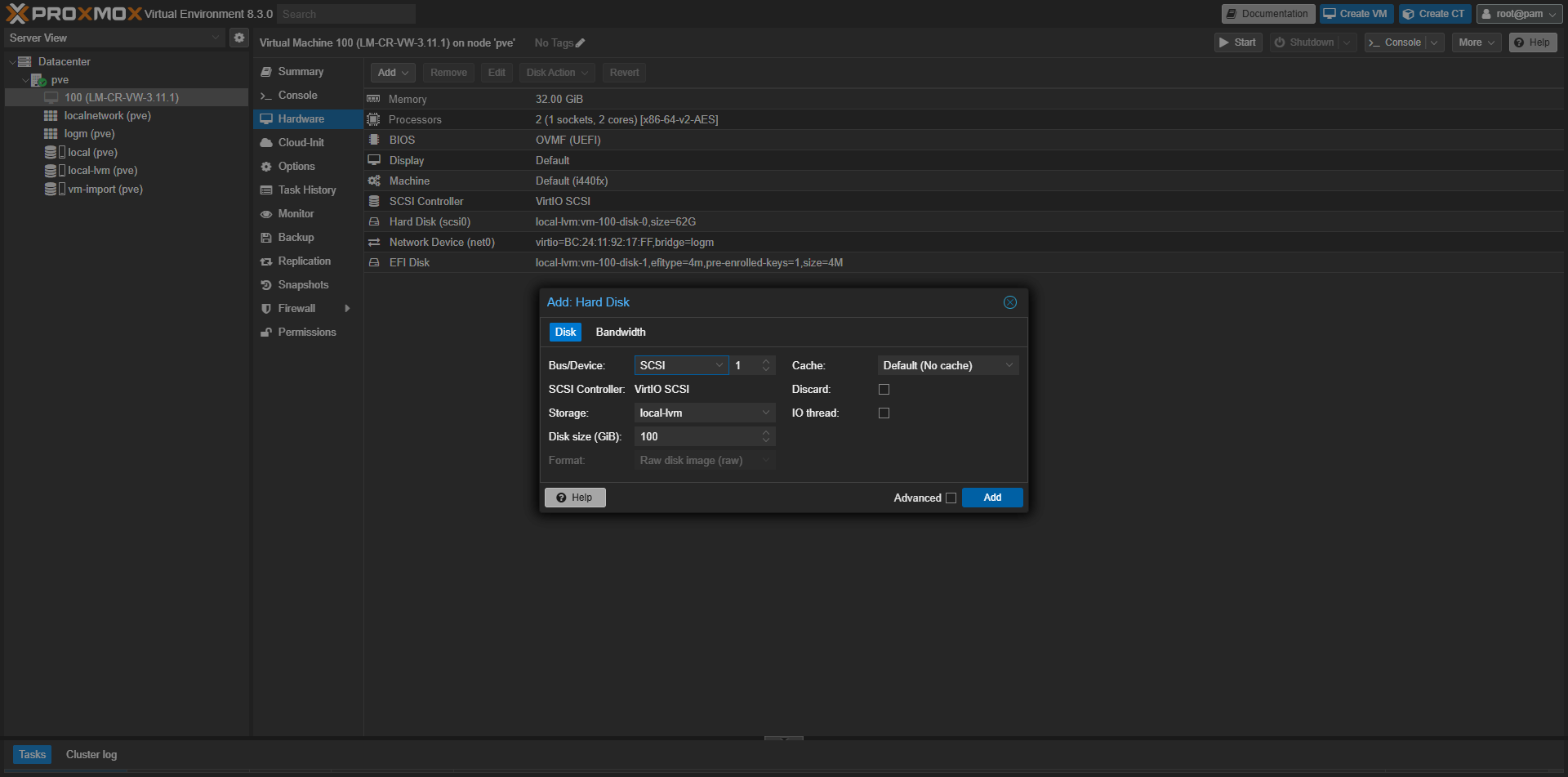Close the Add Hard Disk dialog

pyautogui.click(x=1009, y=302)
